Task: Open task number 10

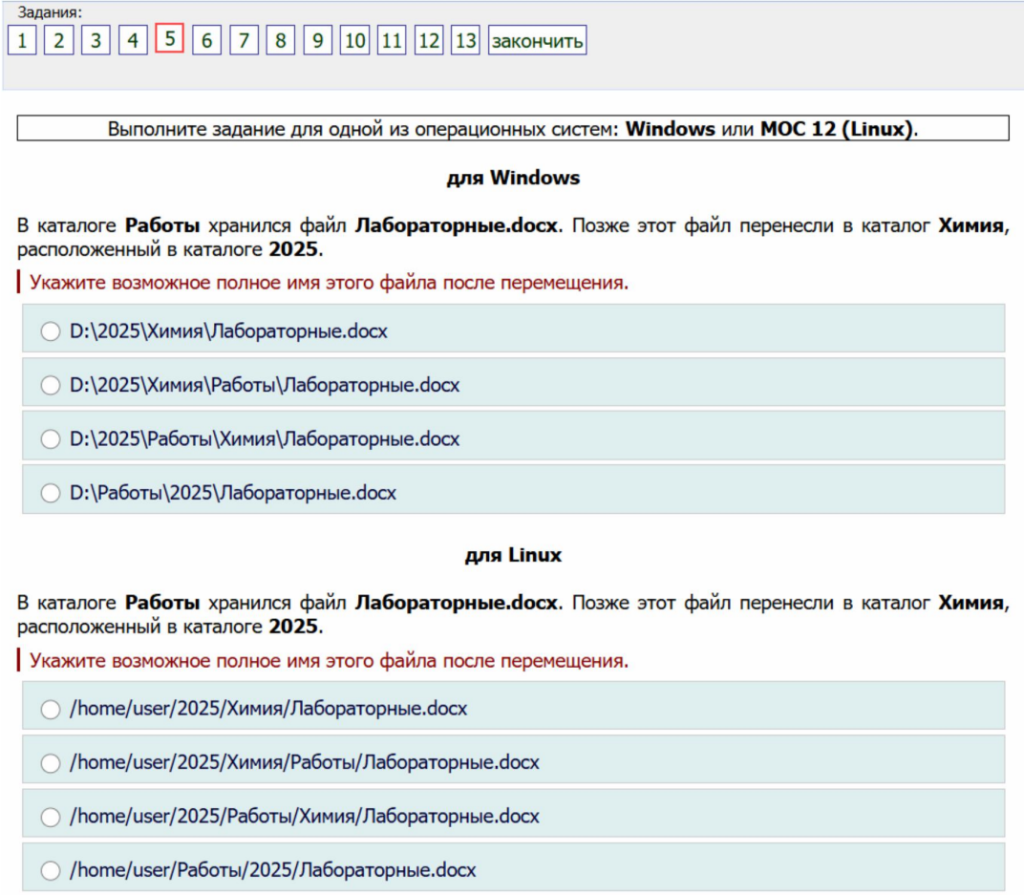Action: pos(354,41)
